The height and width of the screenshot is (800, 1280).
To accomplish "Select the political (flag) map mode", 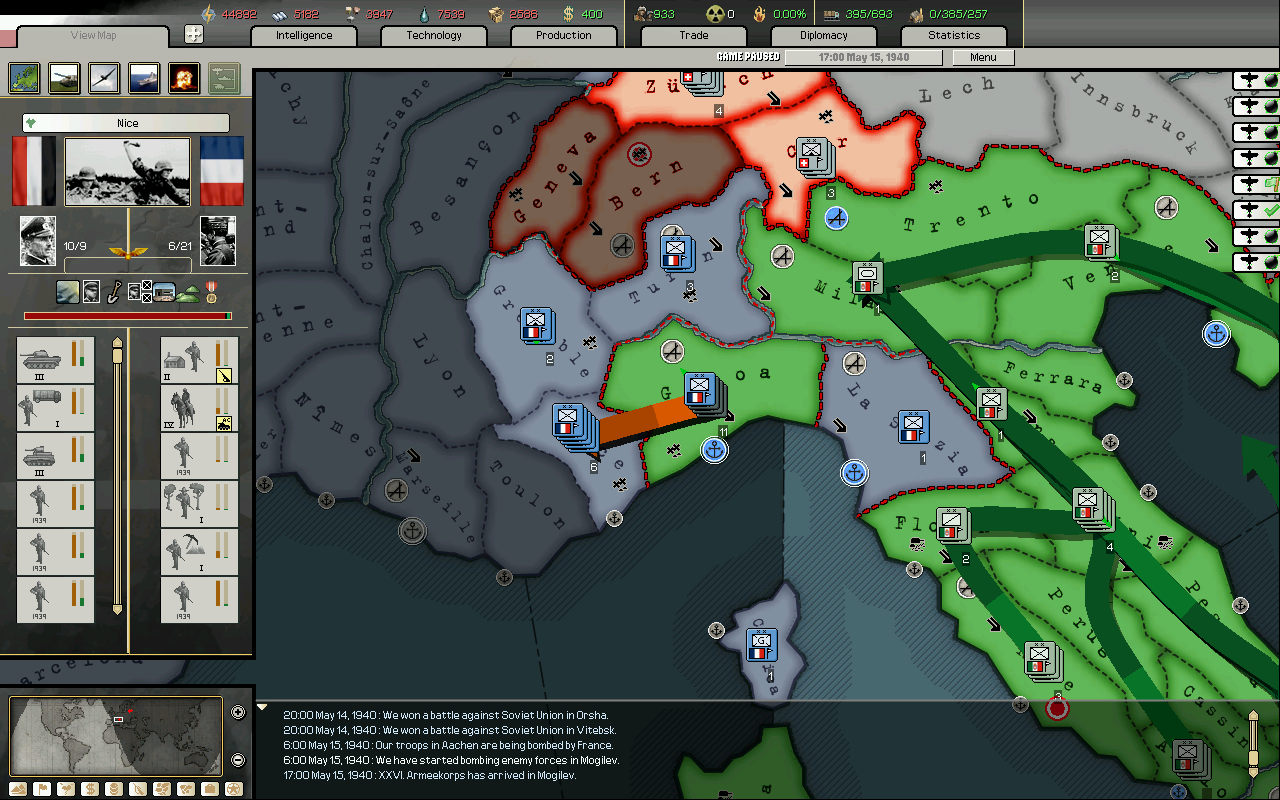I will tap(42, 788).
